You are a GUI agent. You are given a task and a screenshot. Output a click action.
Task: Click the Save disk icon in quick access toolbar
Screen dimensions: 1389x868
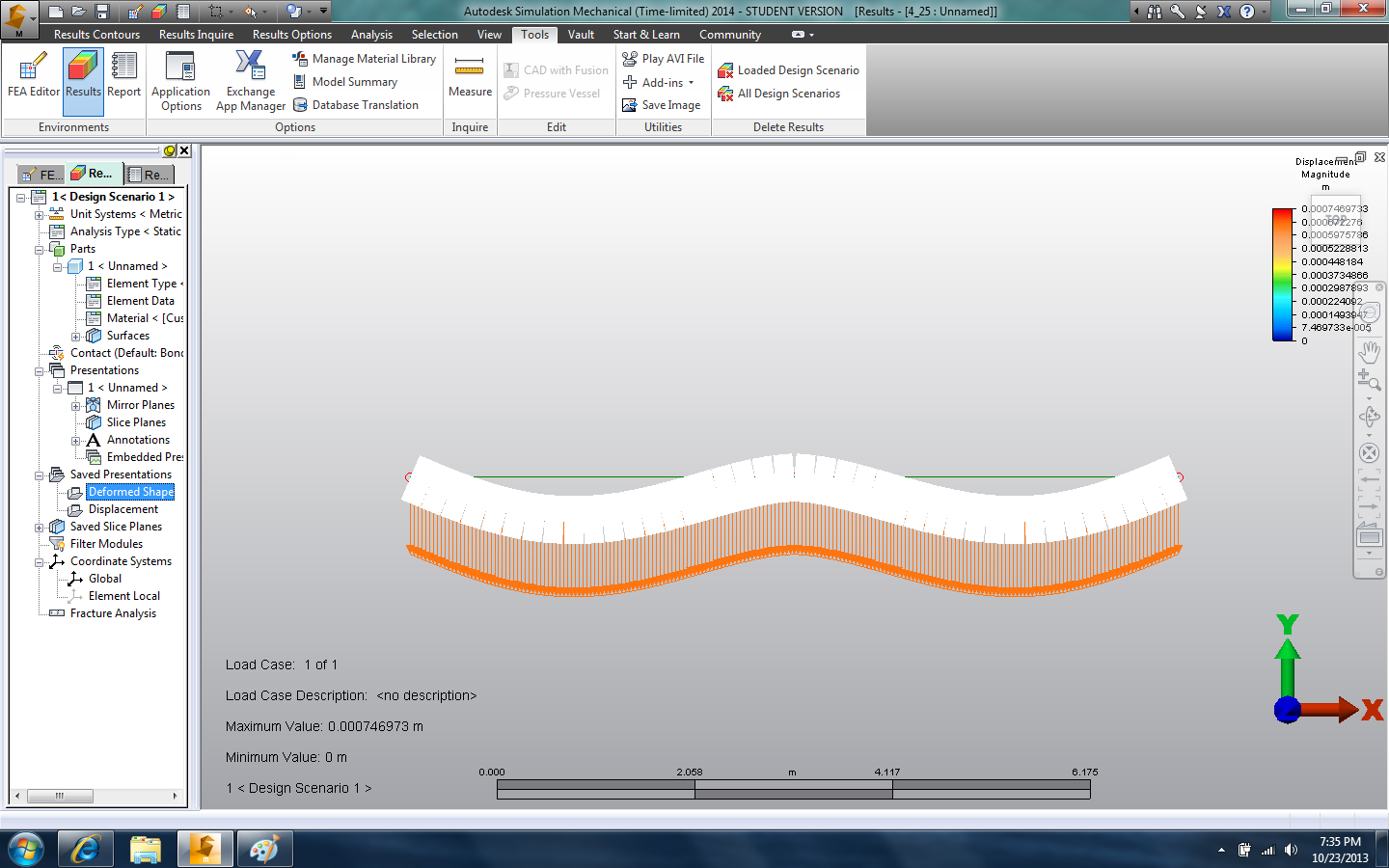(102, 12)
